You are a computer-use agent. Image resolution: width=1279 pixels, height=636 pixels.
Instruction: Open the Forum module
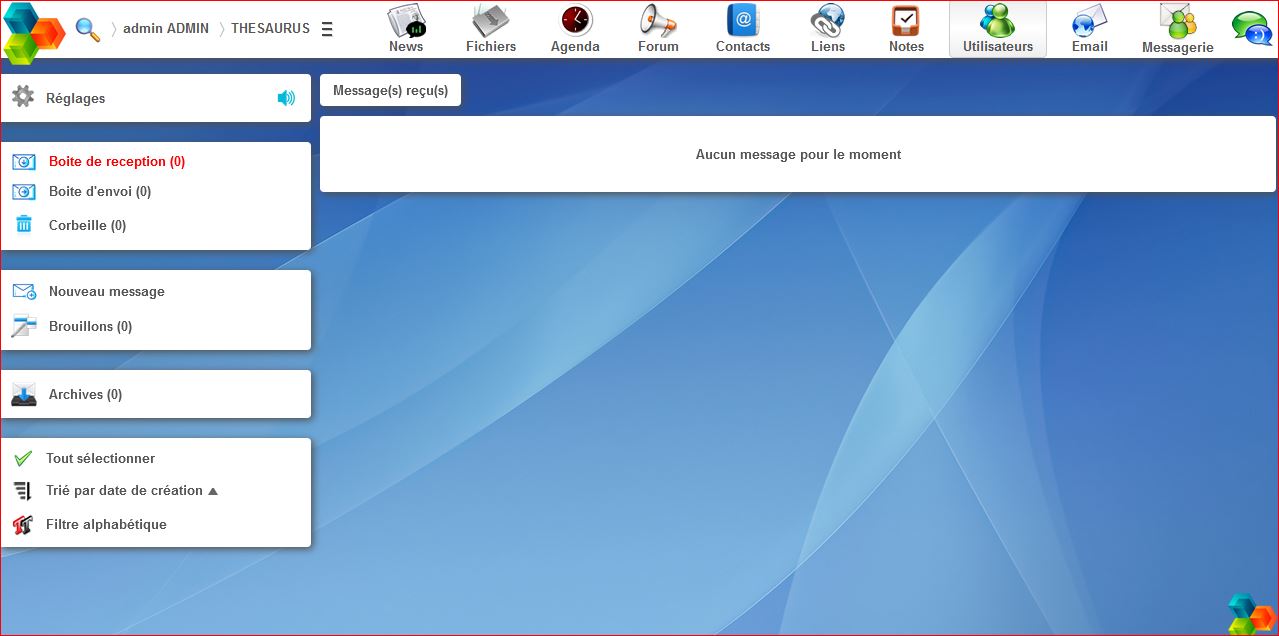click(657, 28)
